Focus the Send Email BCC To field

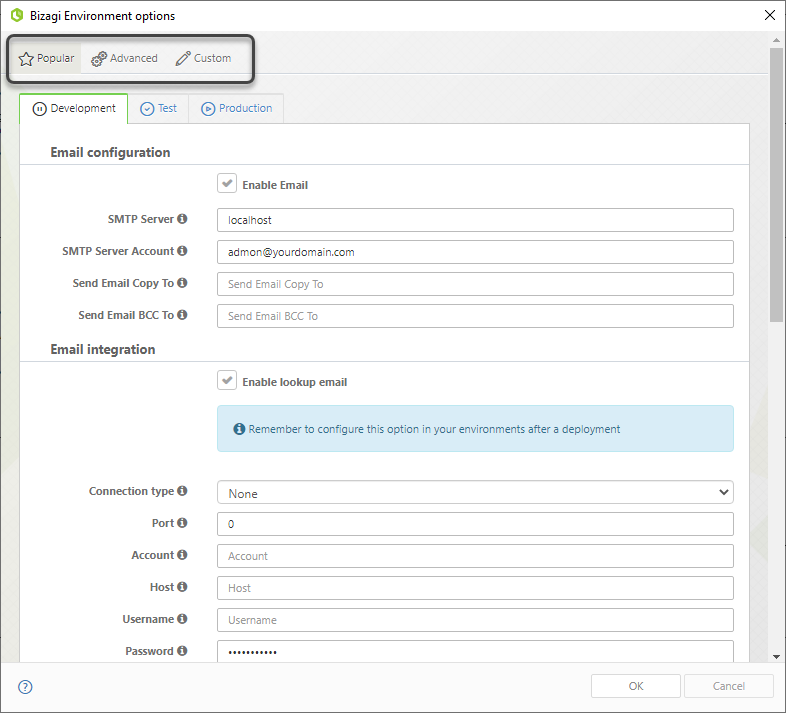[x=475, y=316]
